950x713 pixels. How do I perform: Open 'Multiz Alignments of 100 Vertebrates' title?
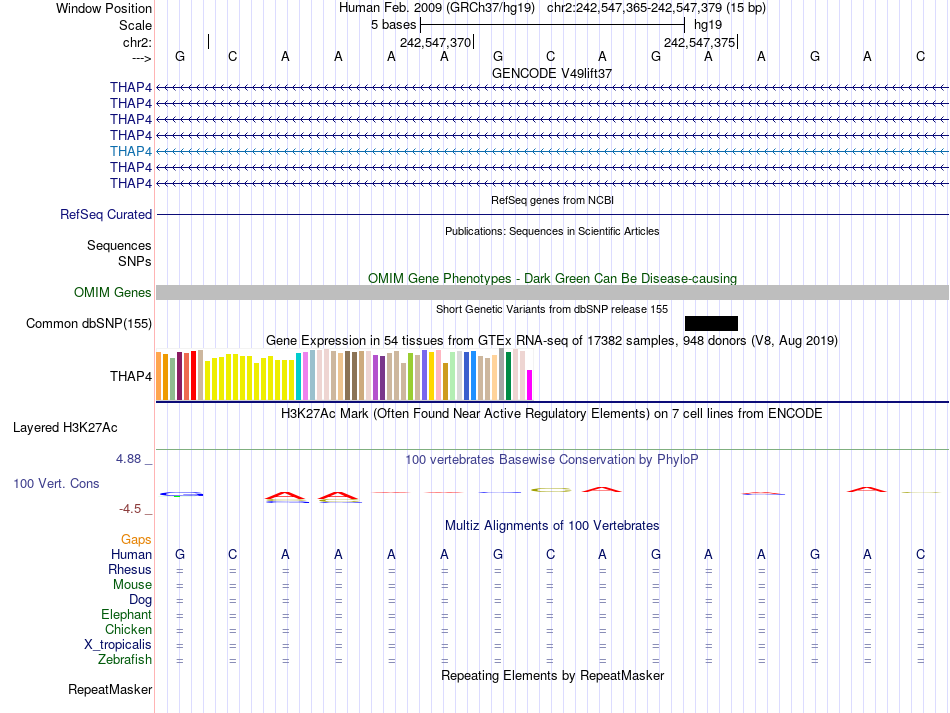tap(552, 525)
